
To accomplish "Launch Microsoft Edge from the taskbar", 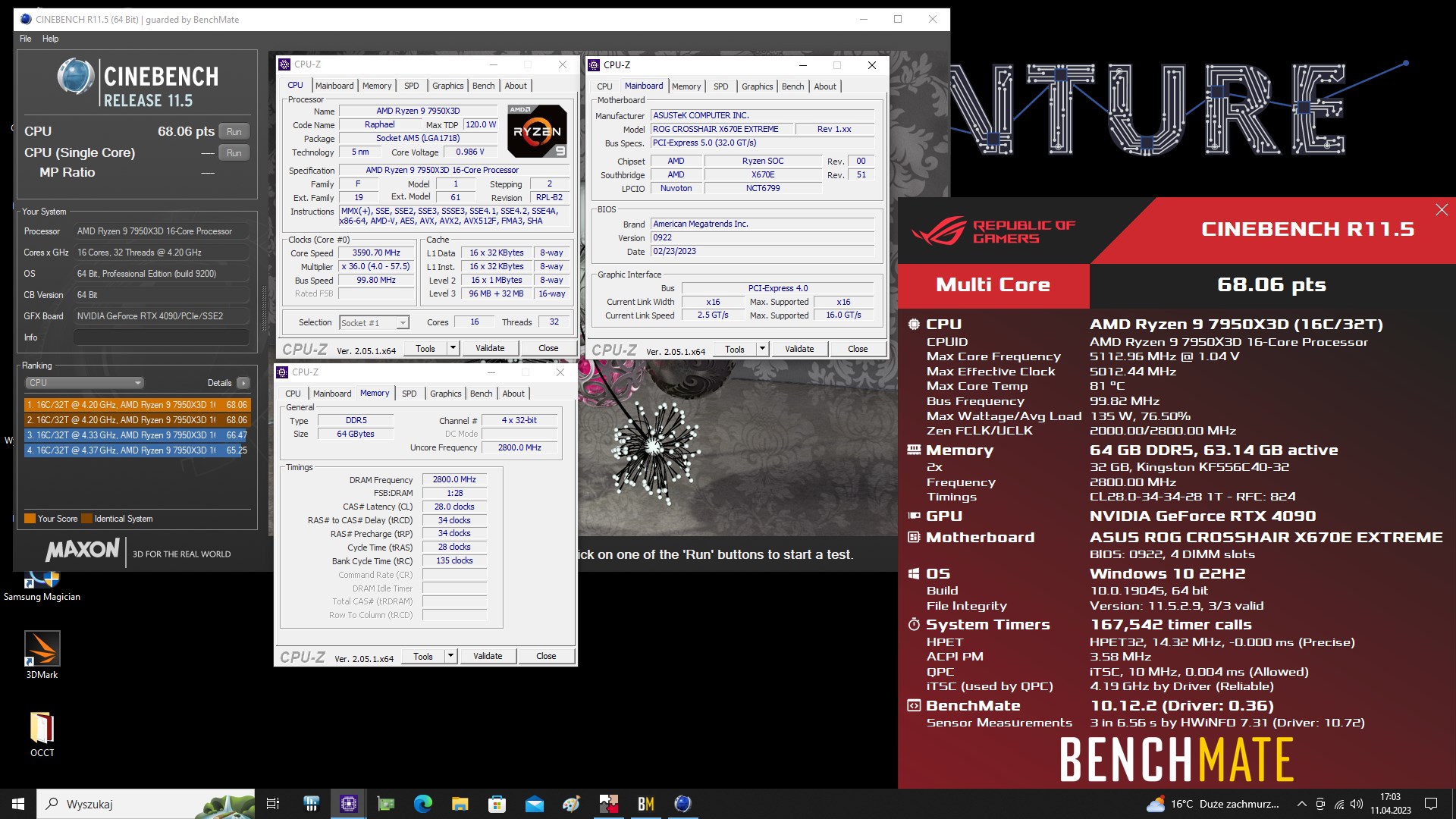I will [423, 804].
